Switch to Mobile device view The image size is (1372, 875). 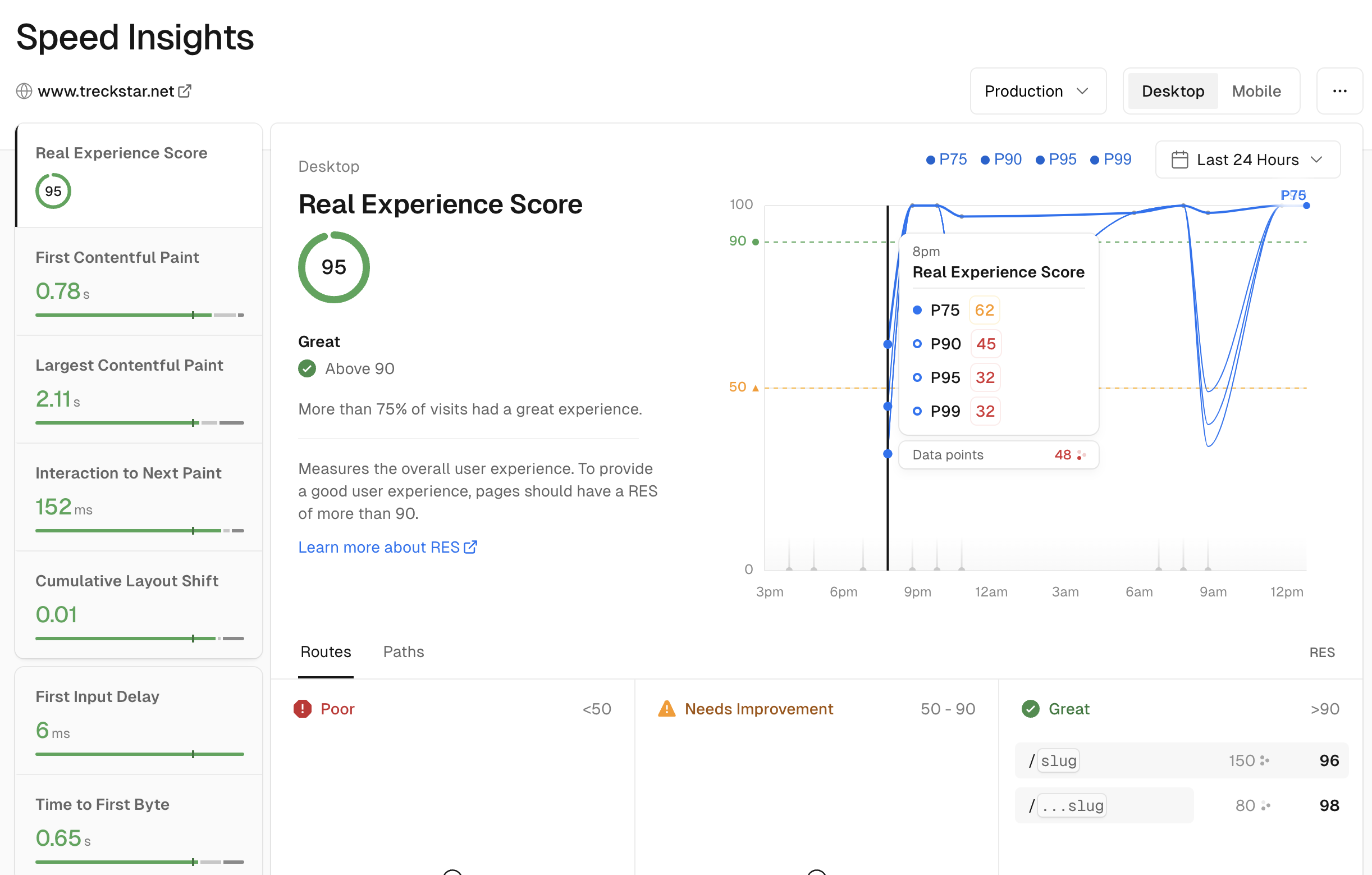click(x=1256, y=90)
